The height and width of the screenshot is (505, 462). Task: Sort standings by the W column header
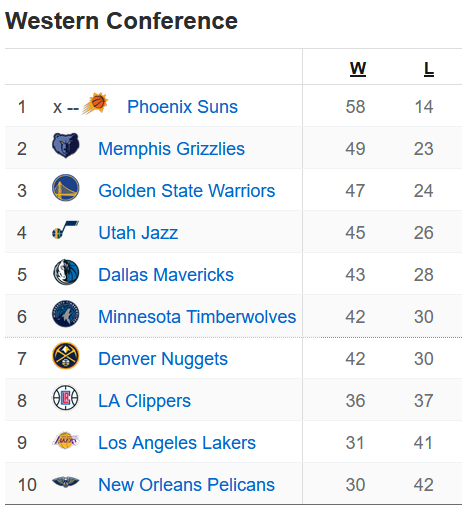click(x=358, y=68)
